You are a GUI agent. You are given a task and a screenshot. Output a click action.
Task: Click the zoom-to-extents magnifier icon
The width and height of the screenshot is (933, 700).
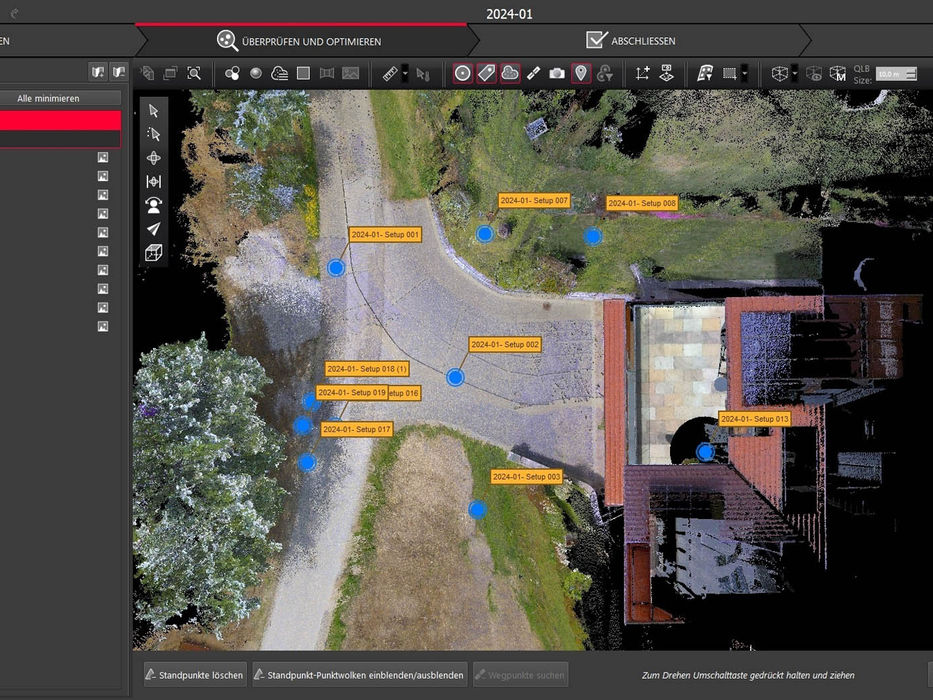coord(194,73)
